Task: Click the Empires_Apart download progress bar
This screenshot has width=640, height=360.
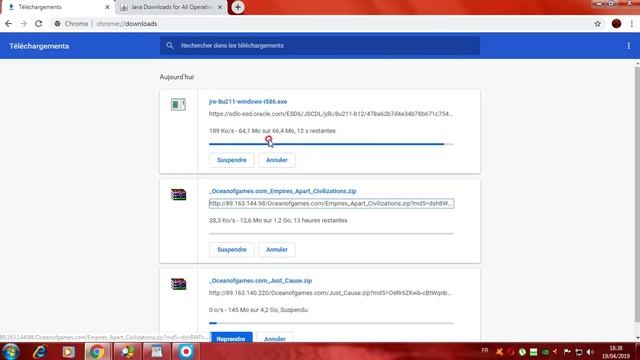Action: coord(331,233)
